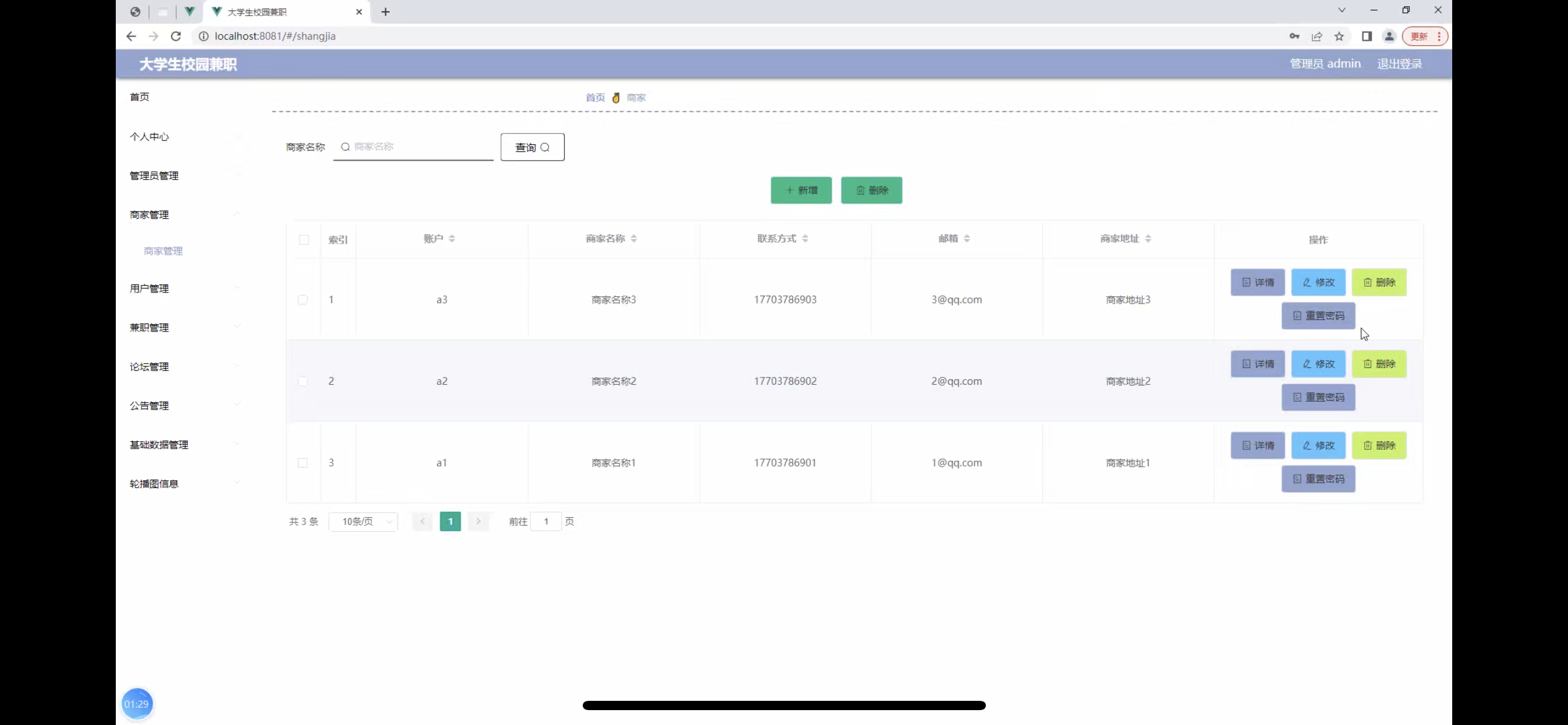1568x725 pixels.
Task: Open the 10条/页 page size dropdown
Action: [x=364, y=522]
